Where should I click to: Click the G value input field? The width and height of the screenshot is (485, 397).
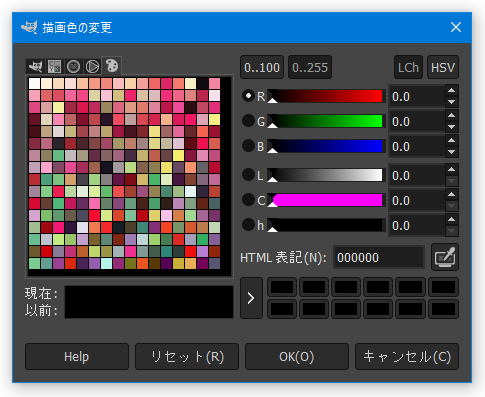coord(417,121)
